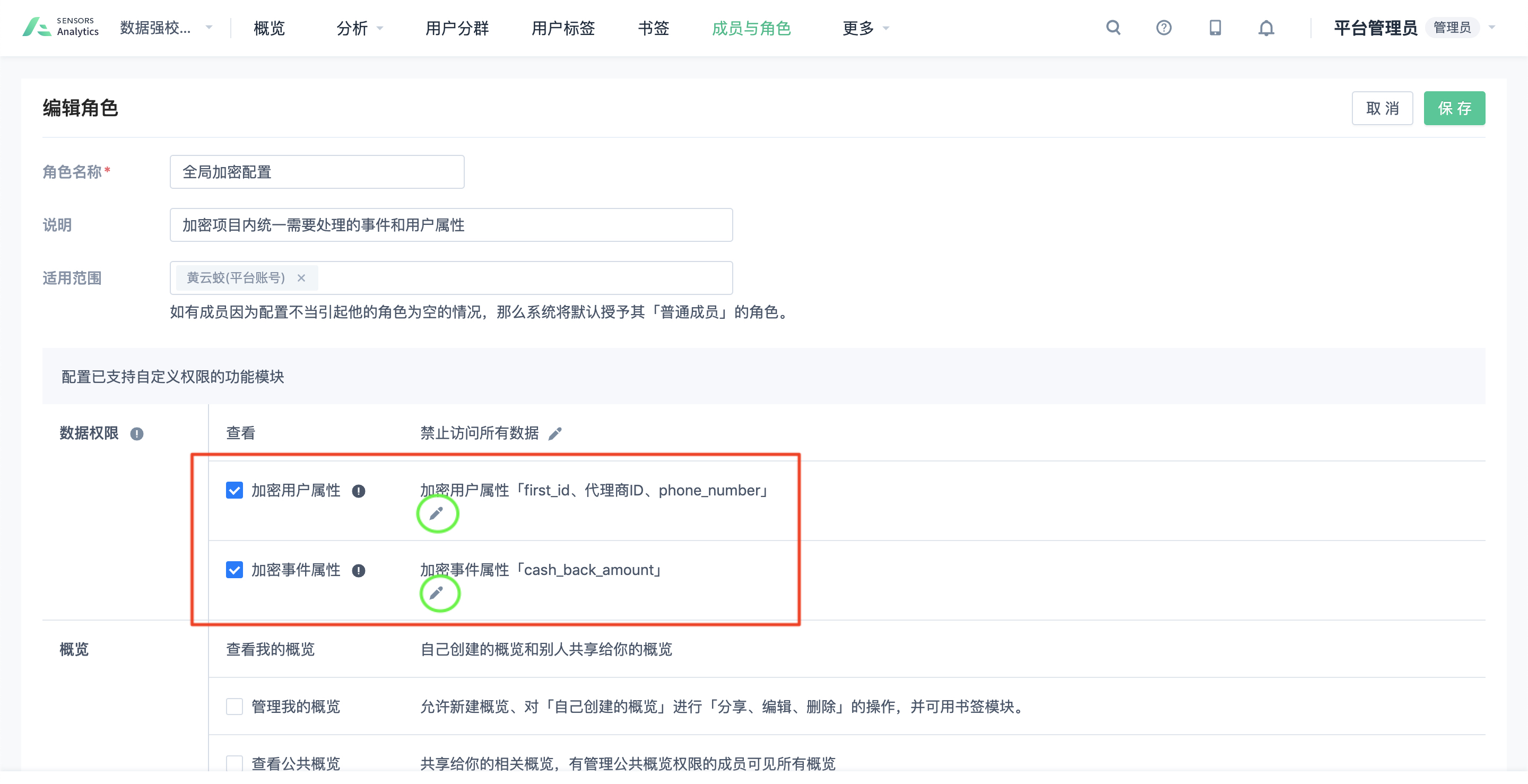Open the 用户分群 menu item
This screenshot has height=784, width=1528.
pyautogui.click(x=457, y=28)
